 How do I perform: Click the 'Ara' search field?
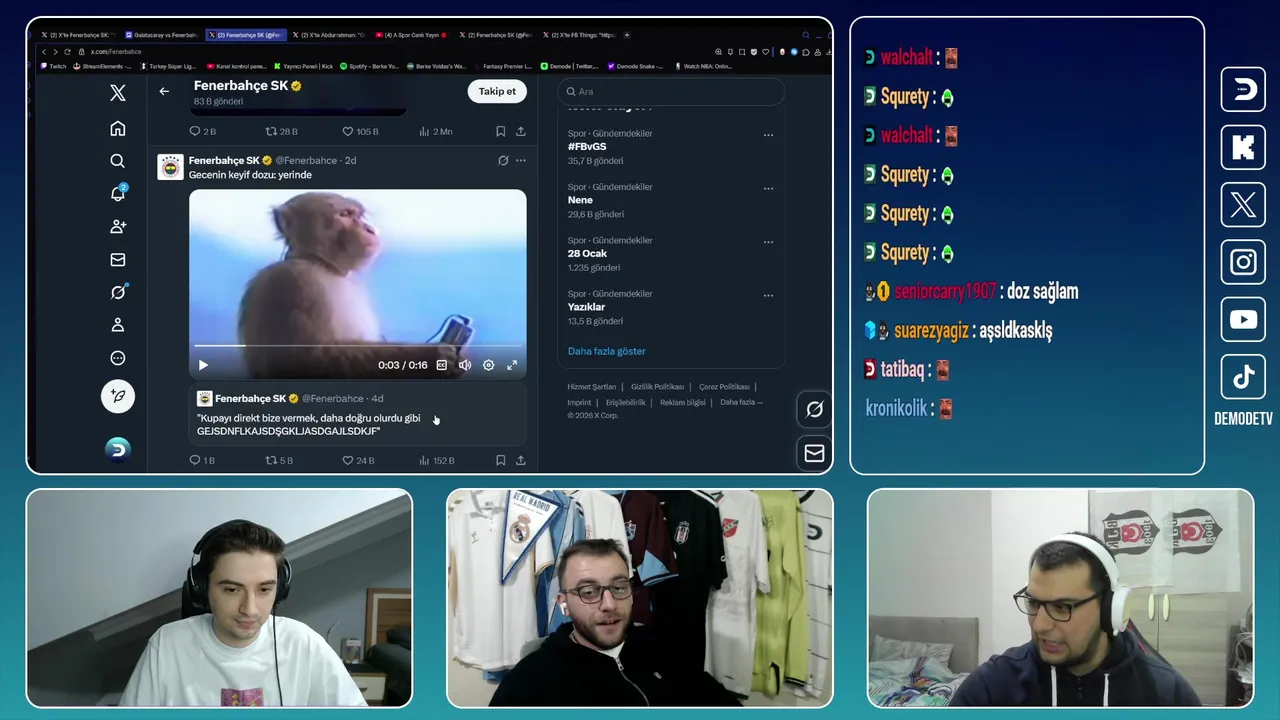(671, 91)
